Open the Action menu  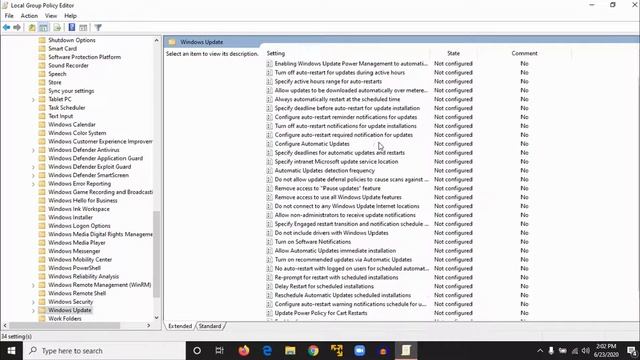coord(29,16)
